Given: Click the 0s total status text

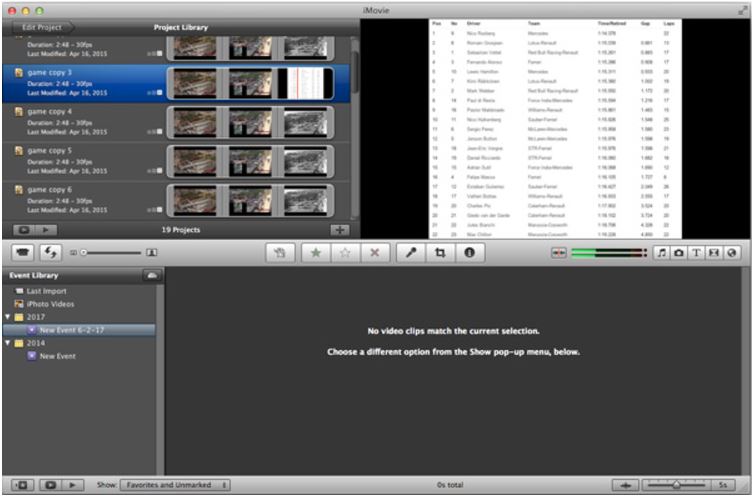Looking at the screenshot, I should click(x=450, y=485).
